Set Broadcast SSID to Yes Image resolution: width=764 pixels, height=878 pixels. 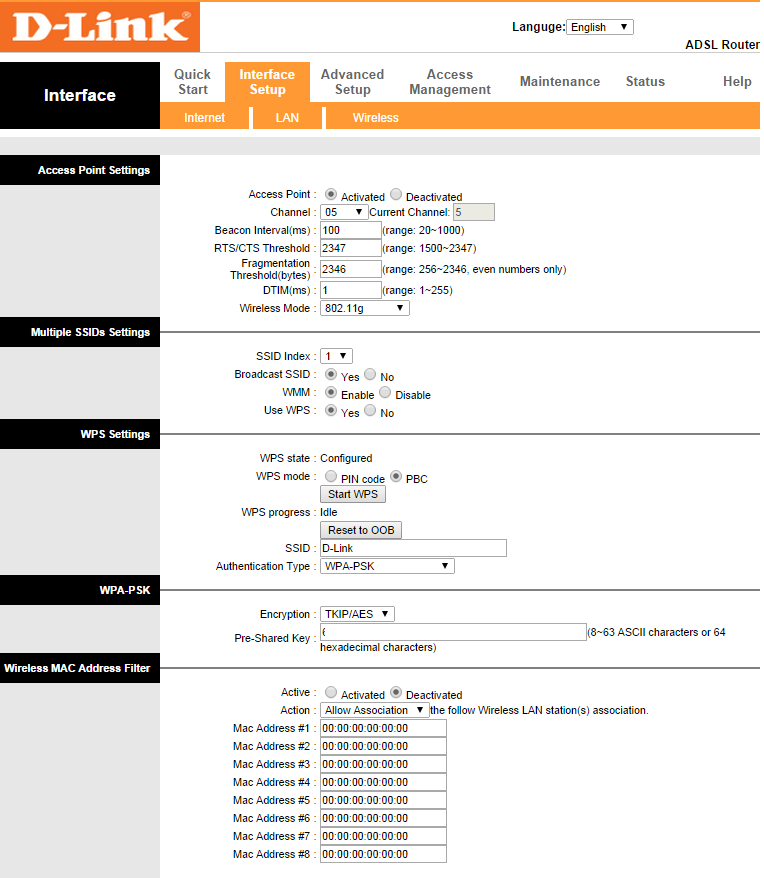tap(331, 374)
